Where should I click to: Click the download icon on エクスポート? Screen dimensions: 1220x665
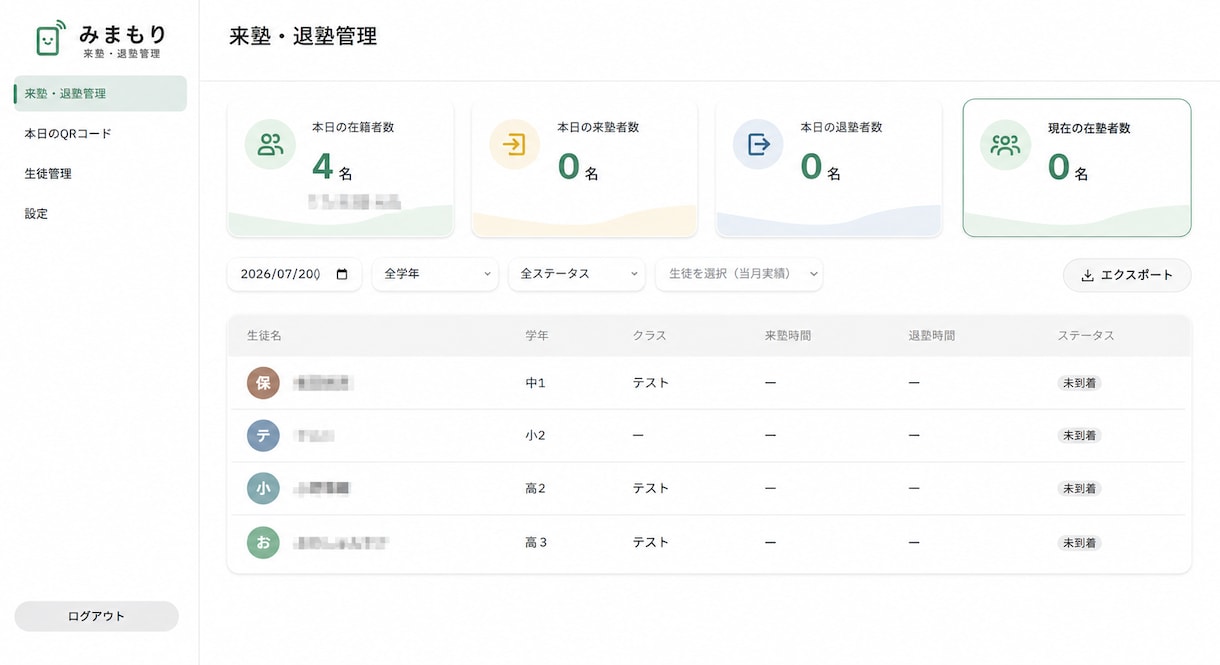click(1088, 275)
